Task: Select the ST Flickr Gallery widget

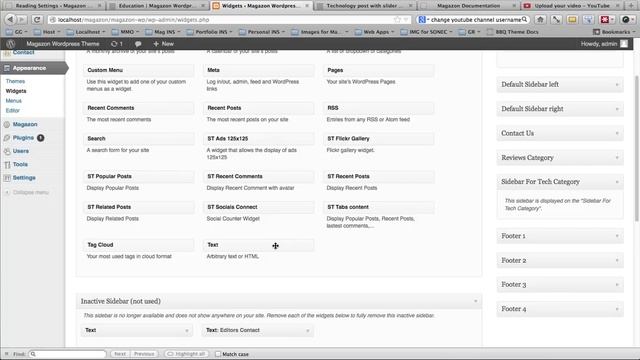Action: [378, 139]
